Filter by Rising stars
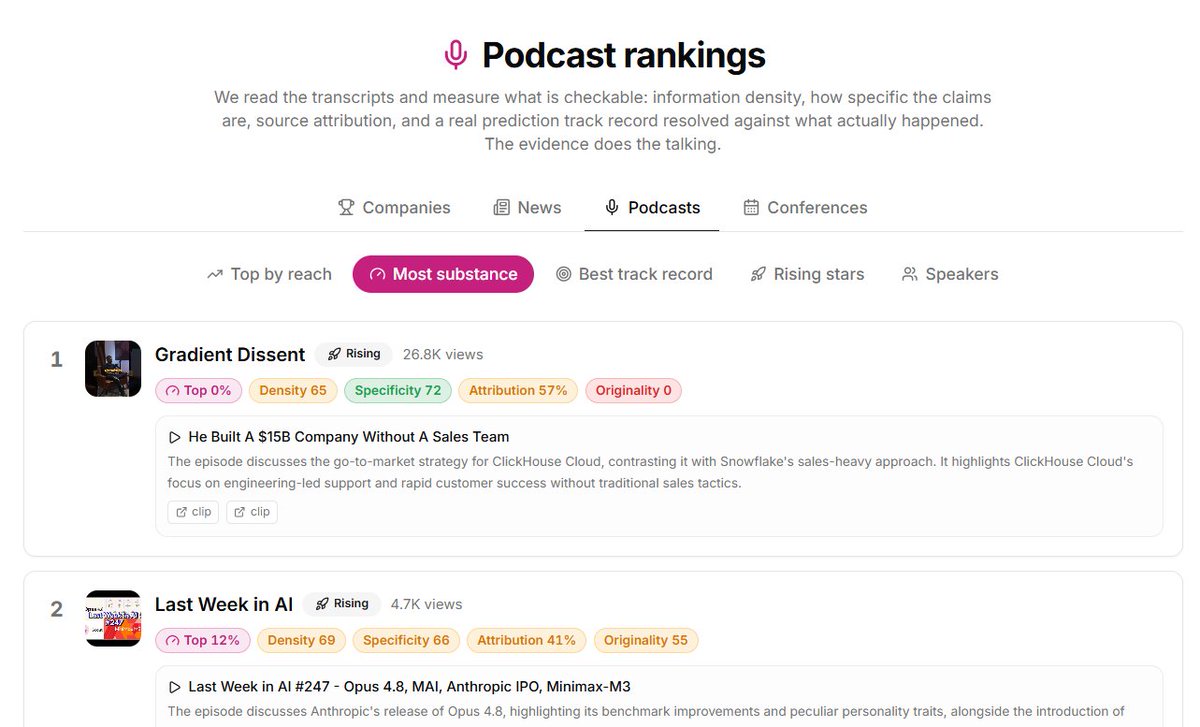The height and width of the screenshot is (727, 1200). [807, 274]
